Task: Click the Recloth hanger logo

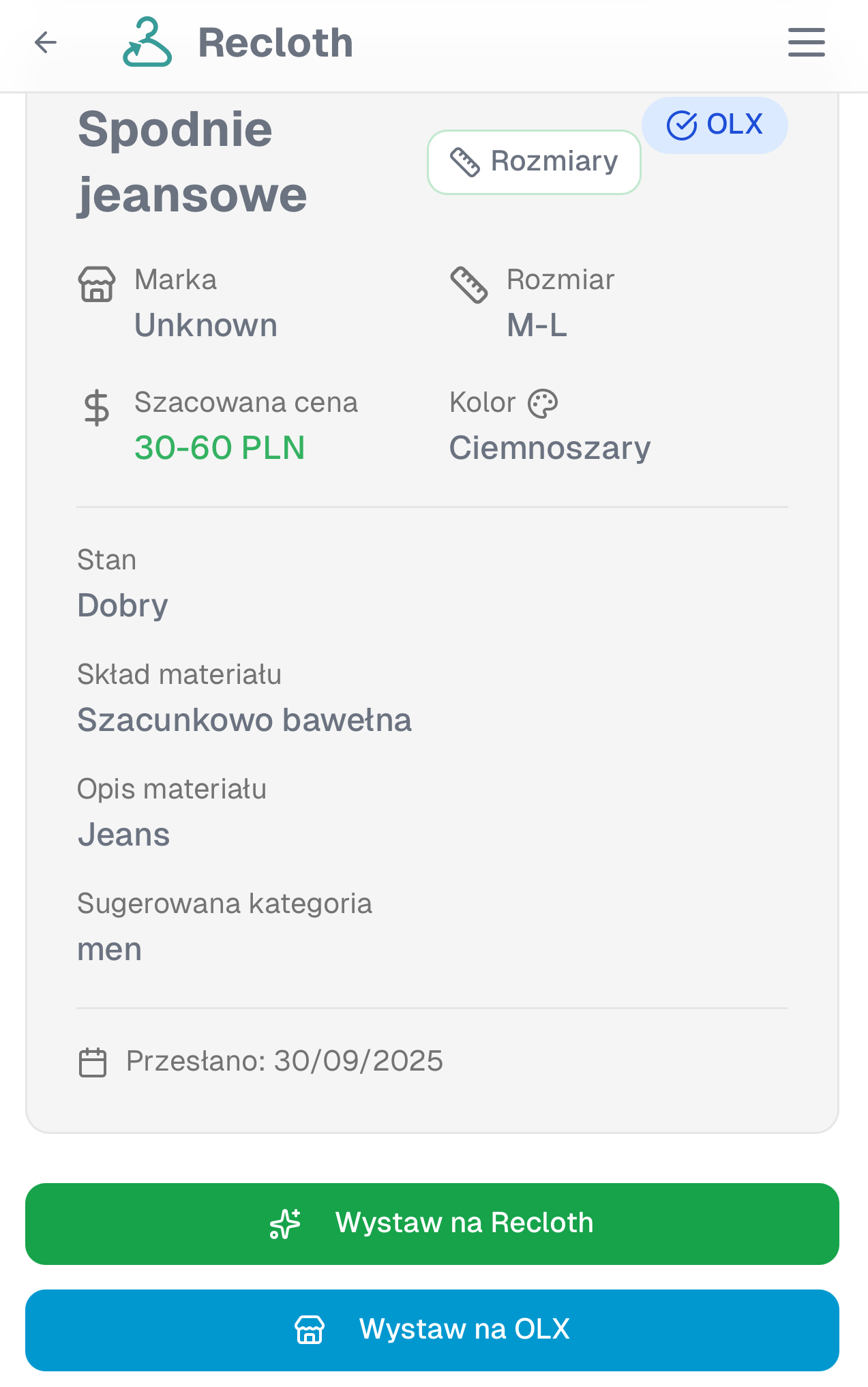Action: point(147,42)
